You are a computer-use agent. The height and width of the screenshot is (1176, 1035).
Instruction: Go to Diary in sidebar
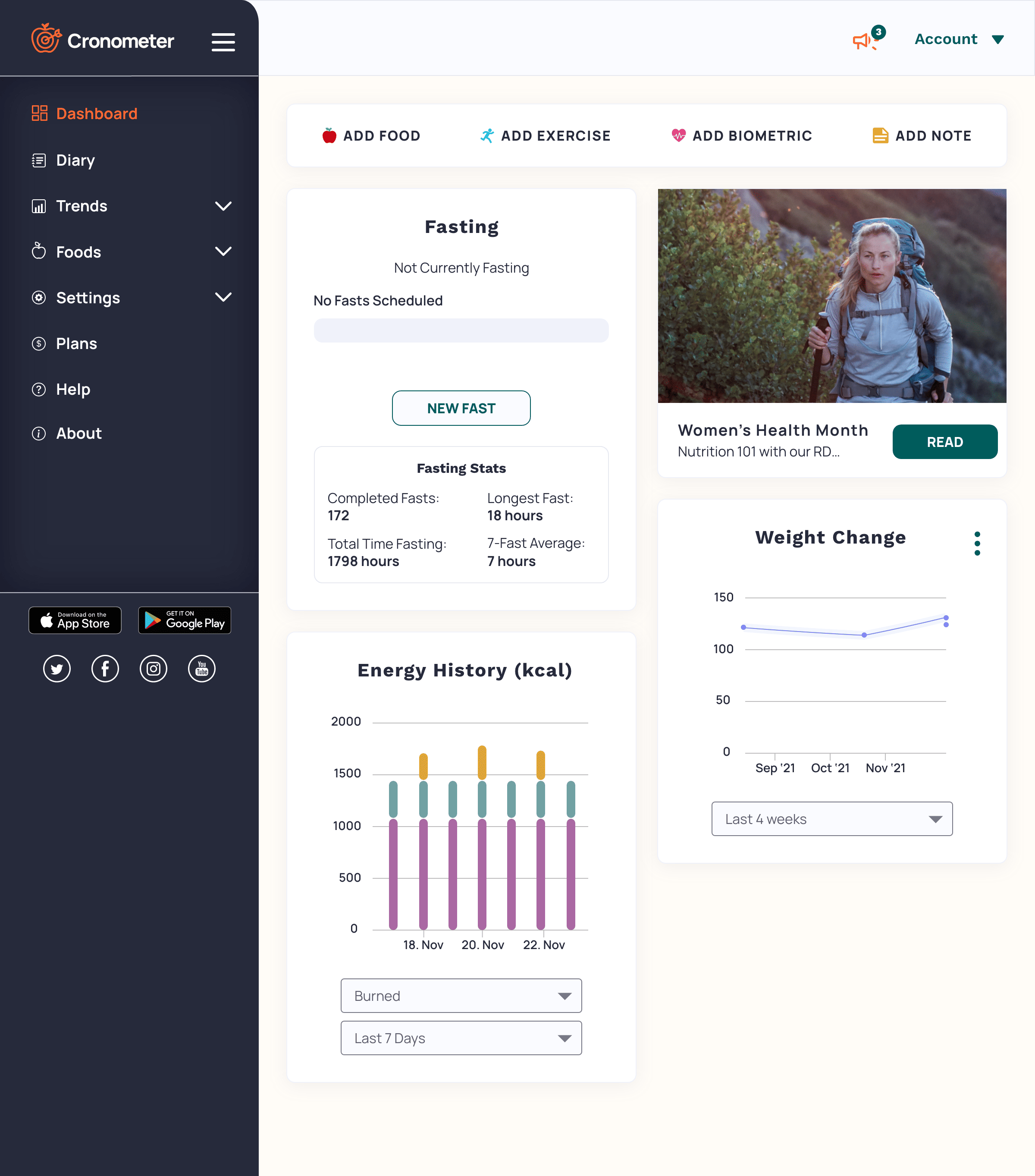(x=75, y=160)
